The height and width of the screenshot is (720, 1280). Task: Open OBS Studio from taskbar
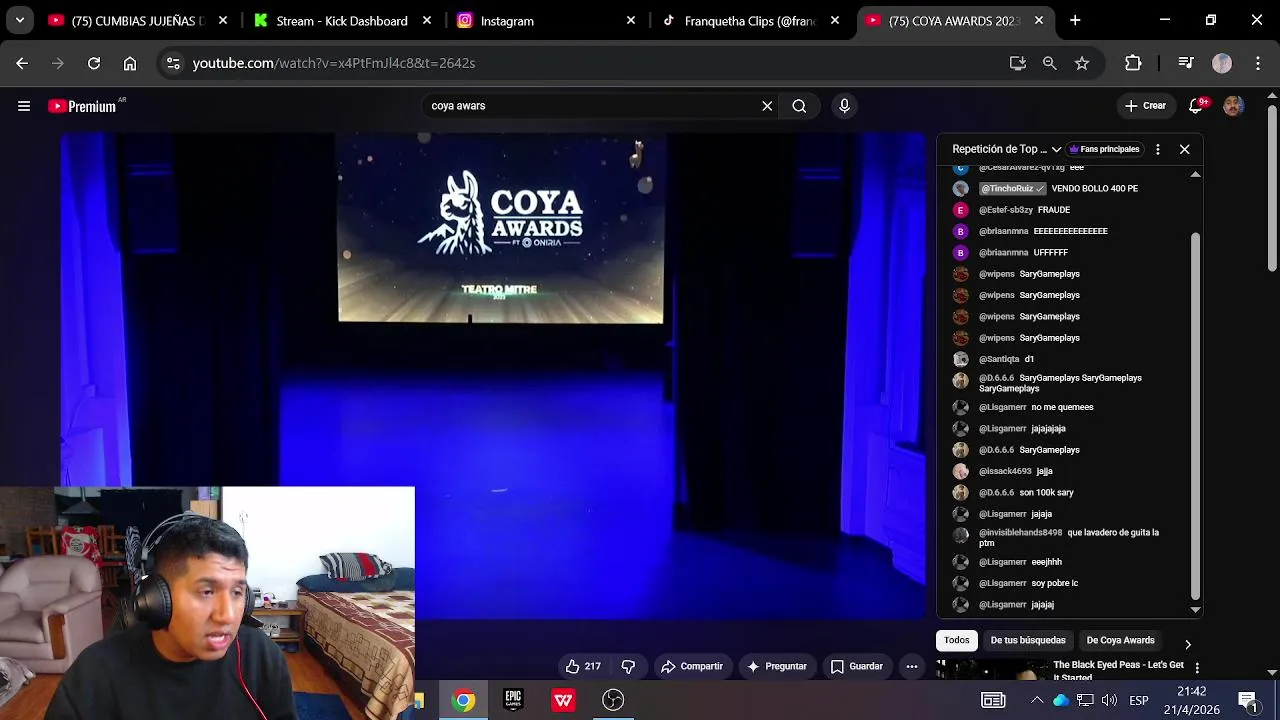coord(613,700)
